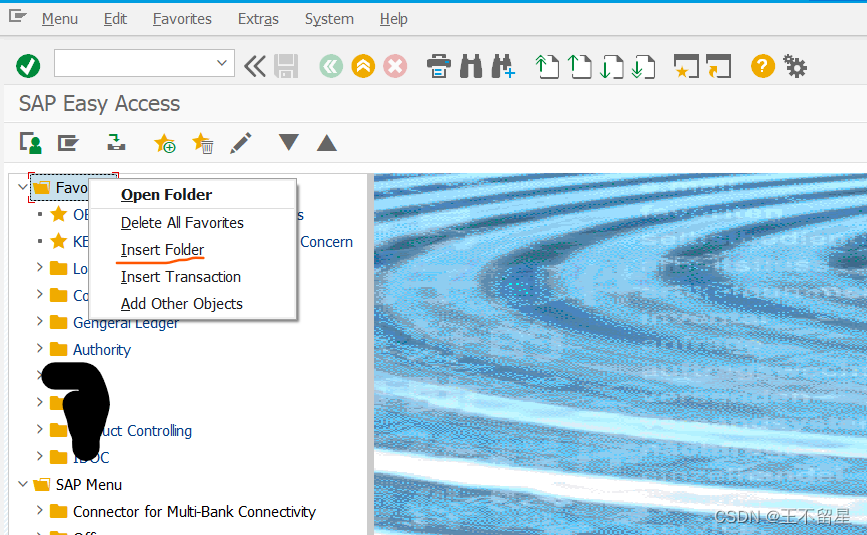The width and height of the screenshot is (867, 535).
Task: Click the Find binoculars icon
Action: [x=471, y=66]
